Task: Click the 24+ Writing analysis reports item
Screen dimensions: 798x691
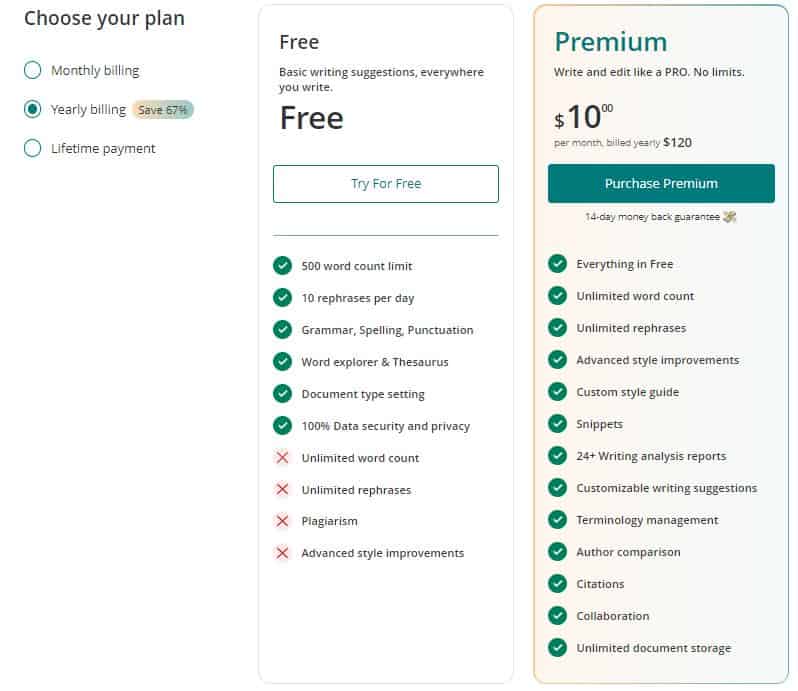Action: tap(651, 456)
